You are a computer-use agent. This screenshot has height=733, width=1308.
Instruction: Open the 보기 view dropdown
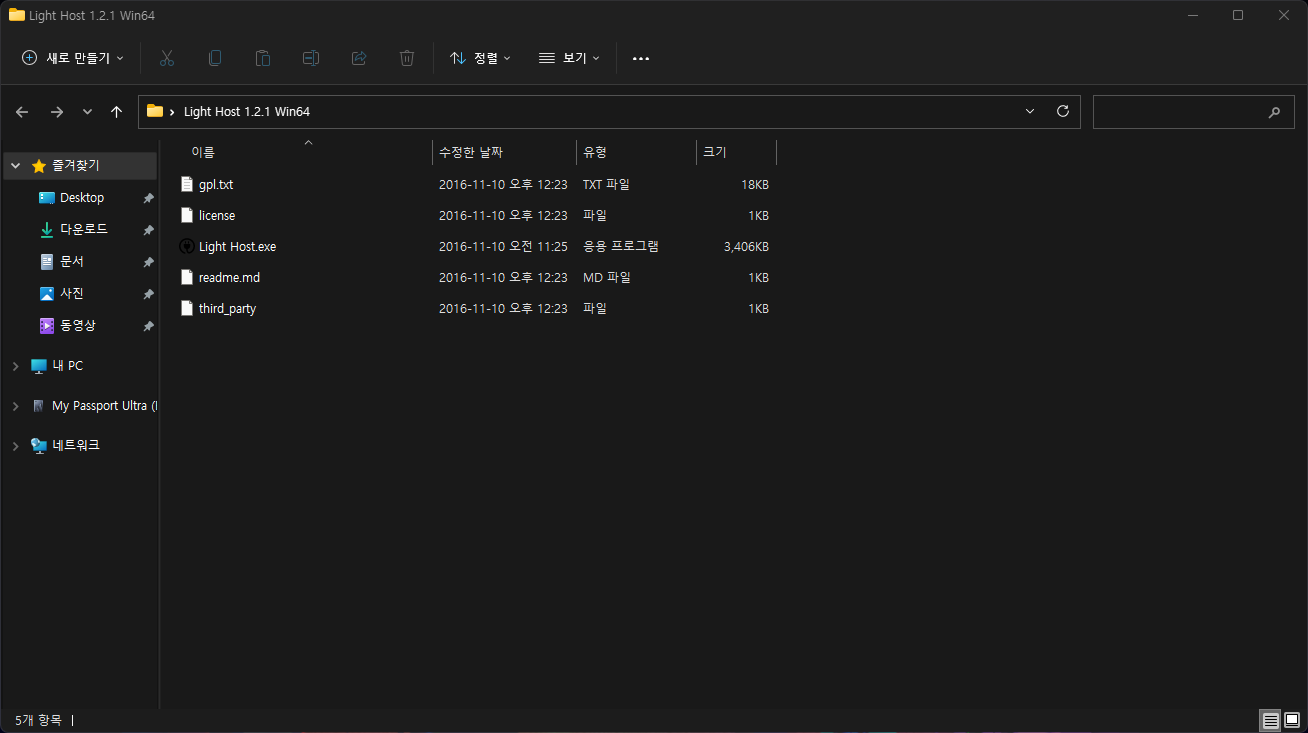pos(569,58)
